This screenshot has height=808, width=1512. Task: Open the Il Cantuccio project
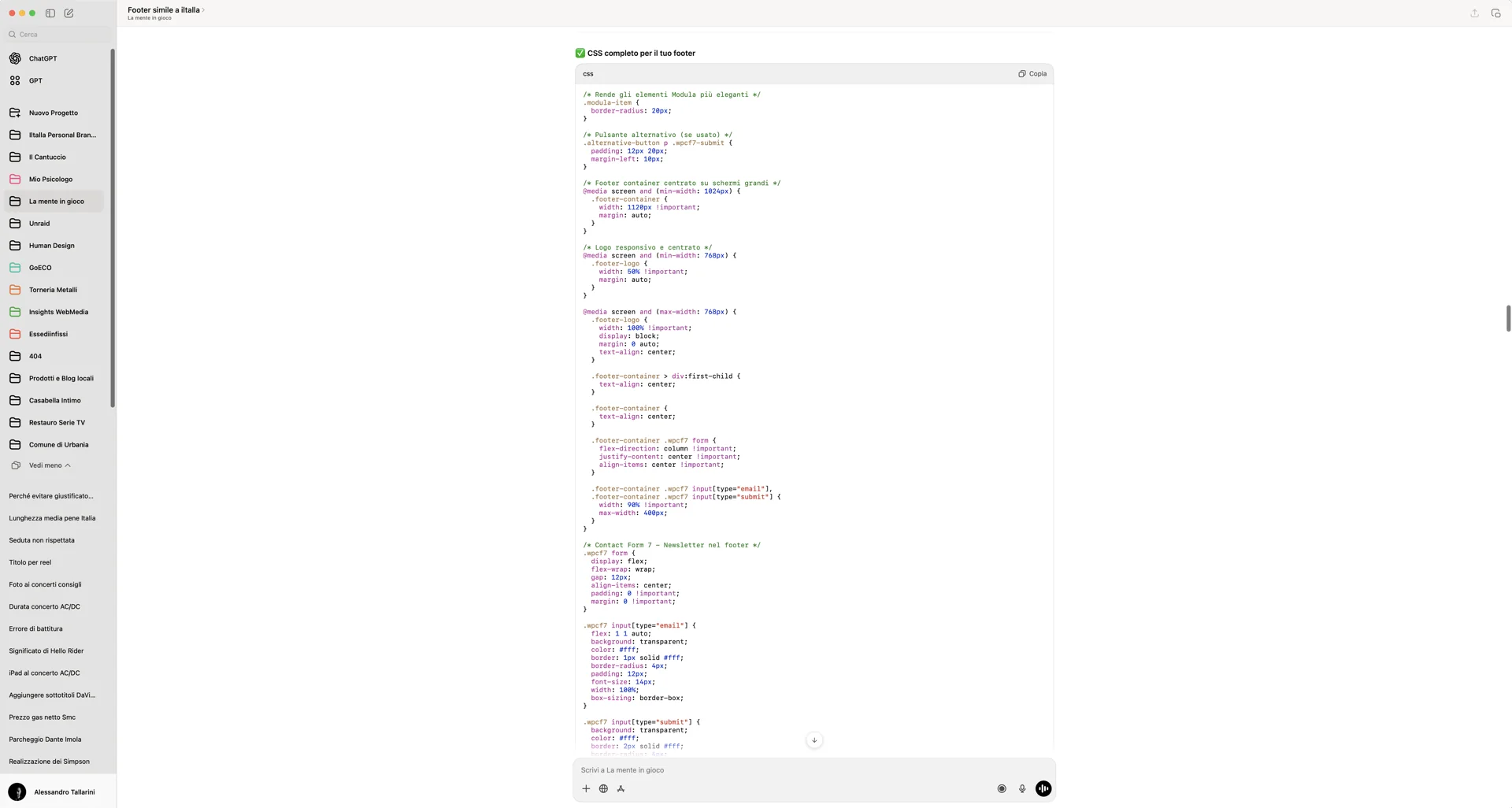(47, 157)
